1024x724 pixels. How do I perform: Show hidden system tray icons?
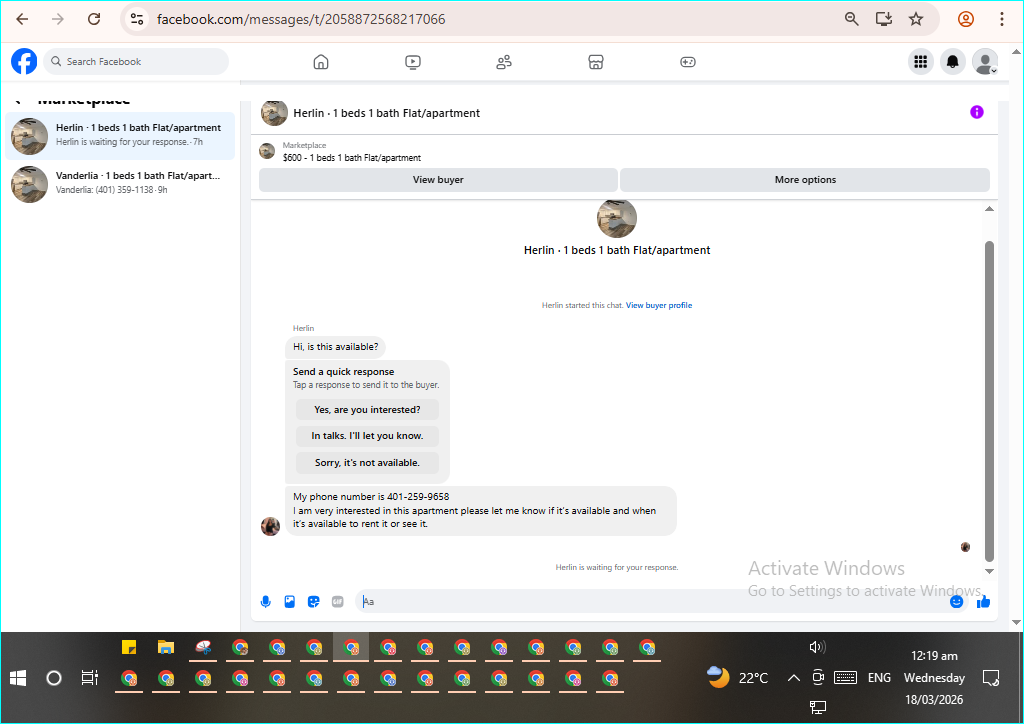pyautogui.click(x=793, y=678)
